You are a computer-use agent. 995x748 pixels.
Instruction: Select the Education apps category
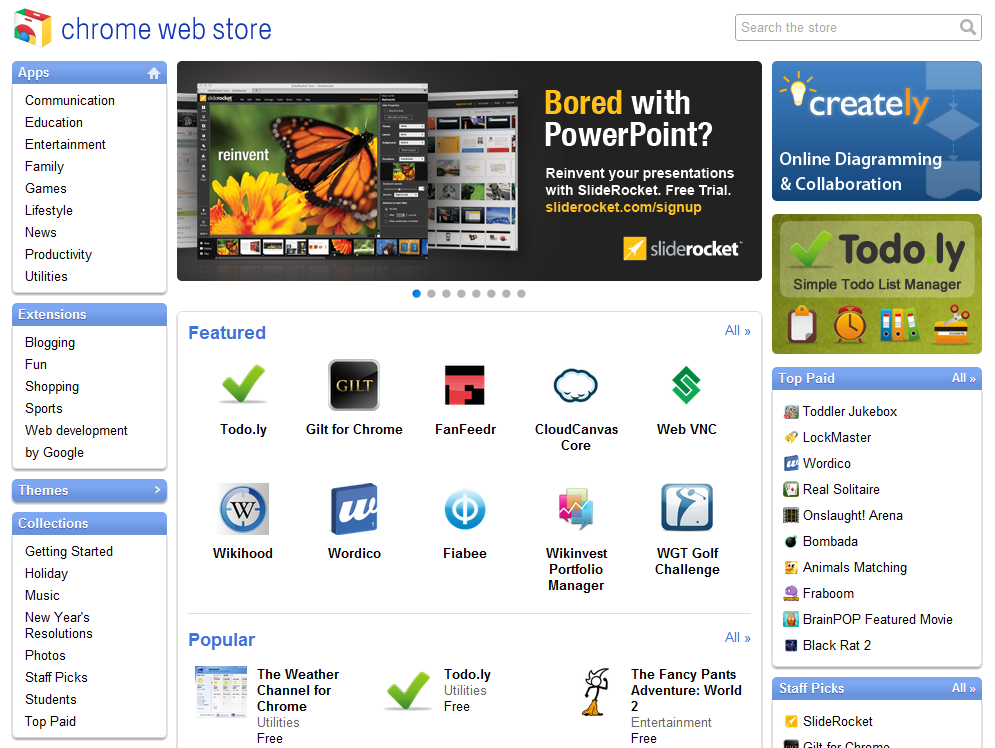tap(54, 122)
